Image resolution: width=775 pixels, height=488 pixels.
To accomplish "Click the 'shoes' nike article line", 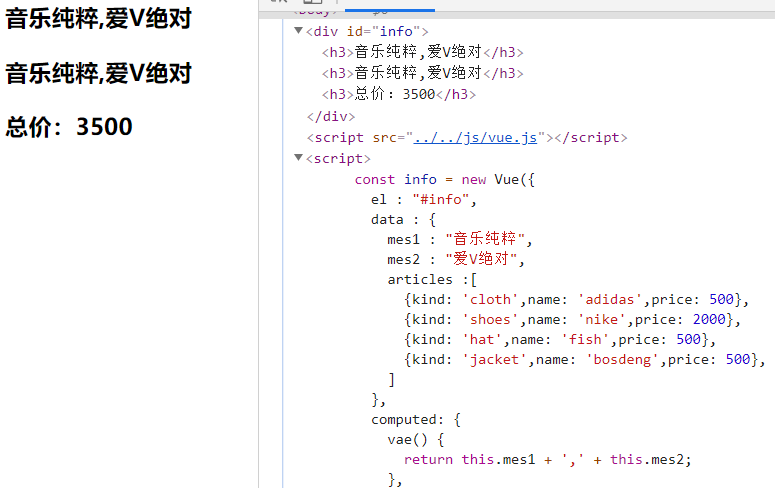I will tap(572, 319).
